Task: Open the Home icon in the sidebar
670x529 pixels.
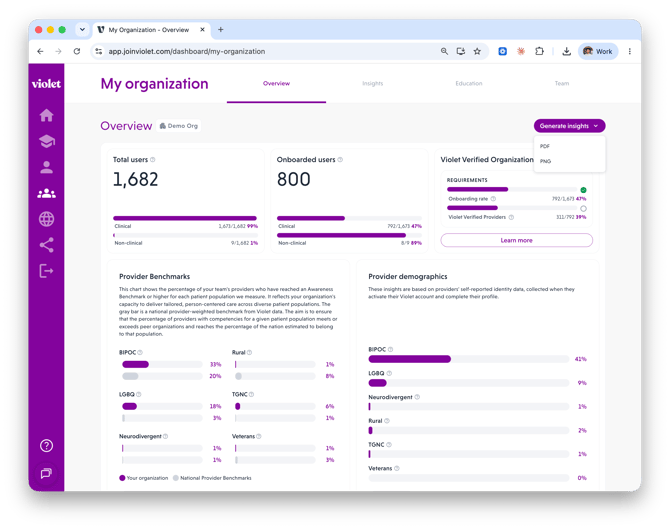Action: point(47,115)
